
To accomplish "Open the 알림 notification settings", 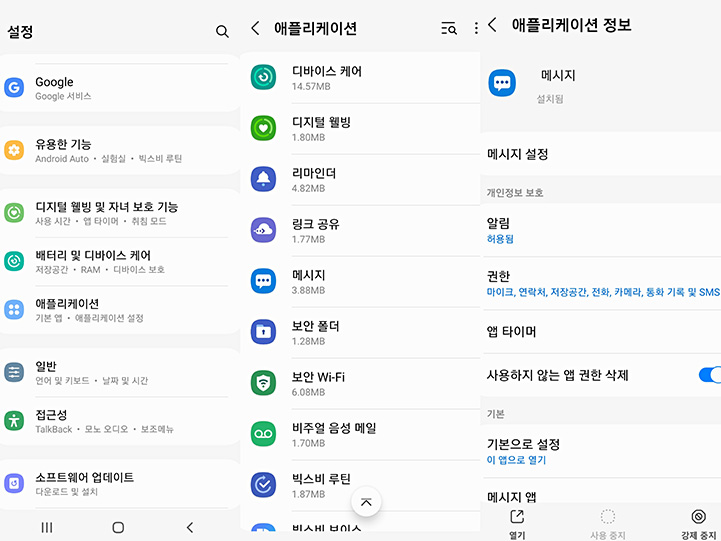I will coord(601,230).
